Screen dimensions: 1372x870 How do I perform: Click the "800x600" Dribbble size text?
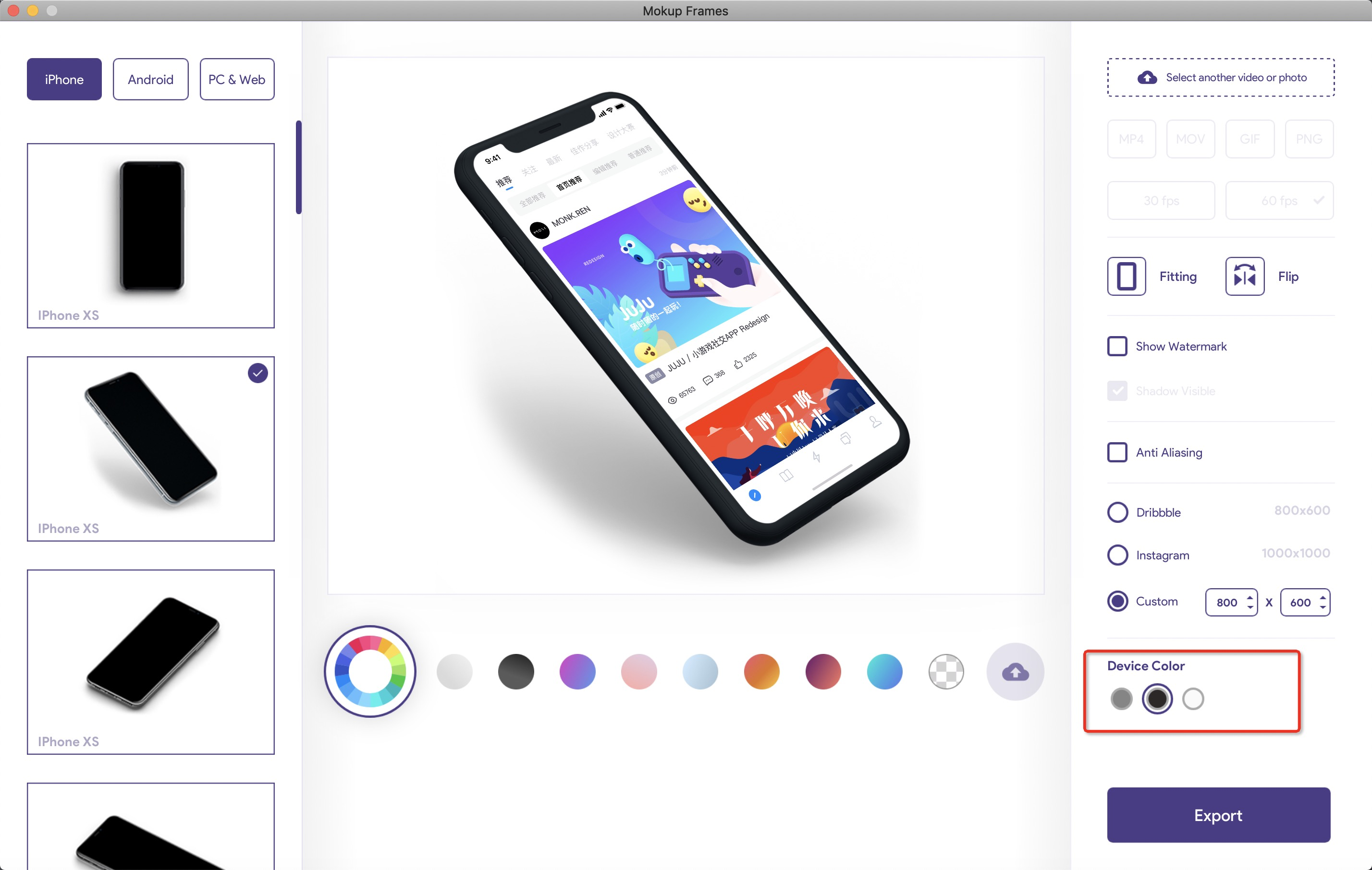pos(1302,510)
